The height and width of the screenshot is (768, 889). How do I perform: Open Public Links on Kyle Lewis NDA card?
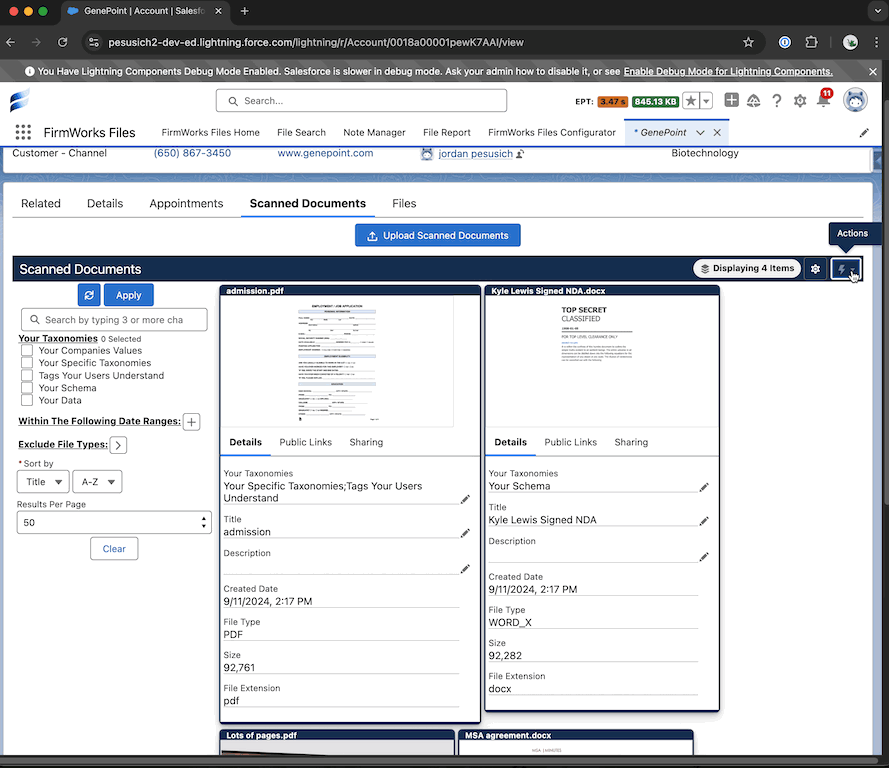click(x=570, y=442)
